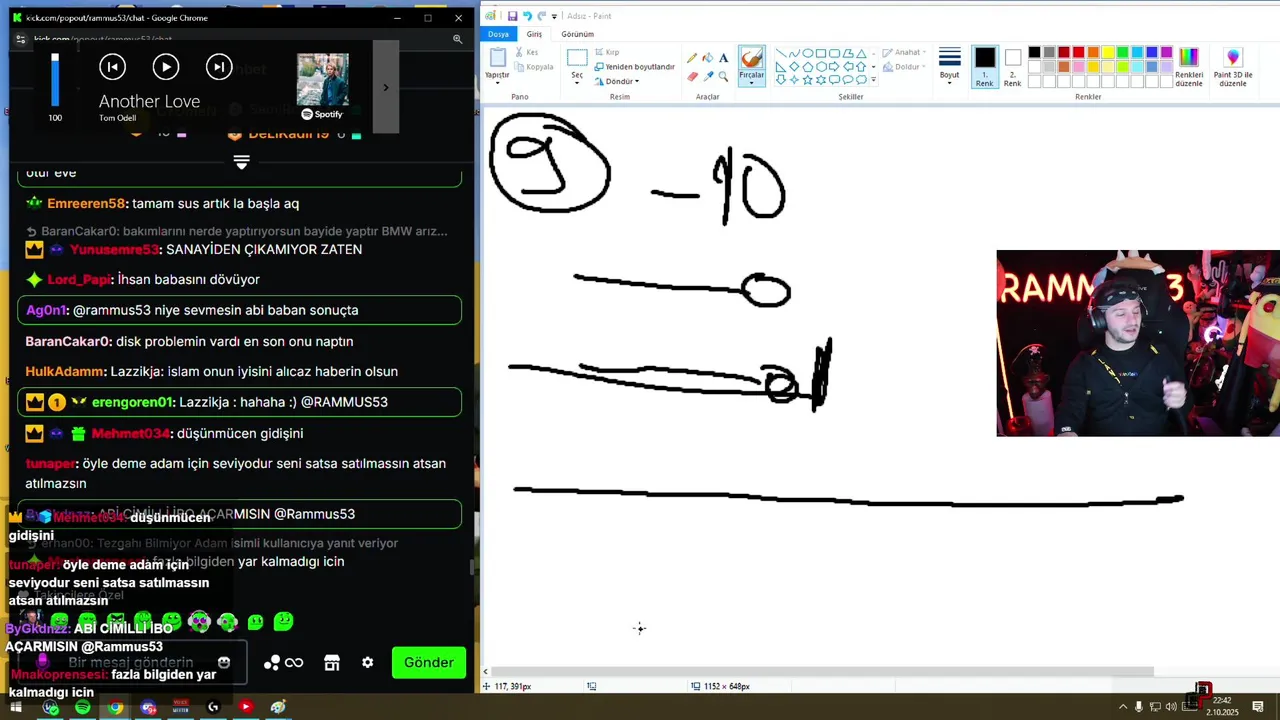Open the Kick shop storefront icon
The height and width of the screenshot is (720, 1280).
(332, 662)
